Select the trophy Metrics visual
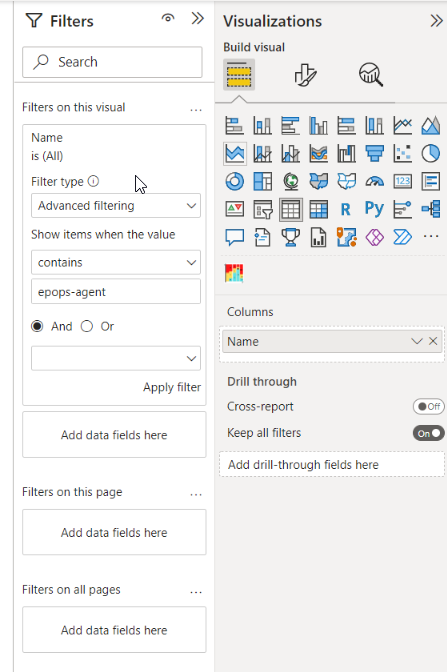 [291, 237]
